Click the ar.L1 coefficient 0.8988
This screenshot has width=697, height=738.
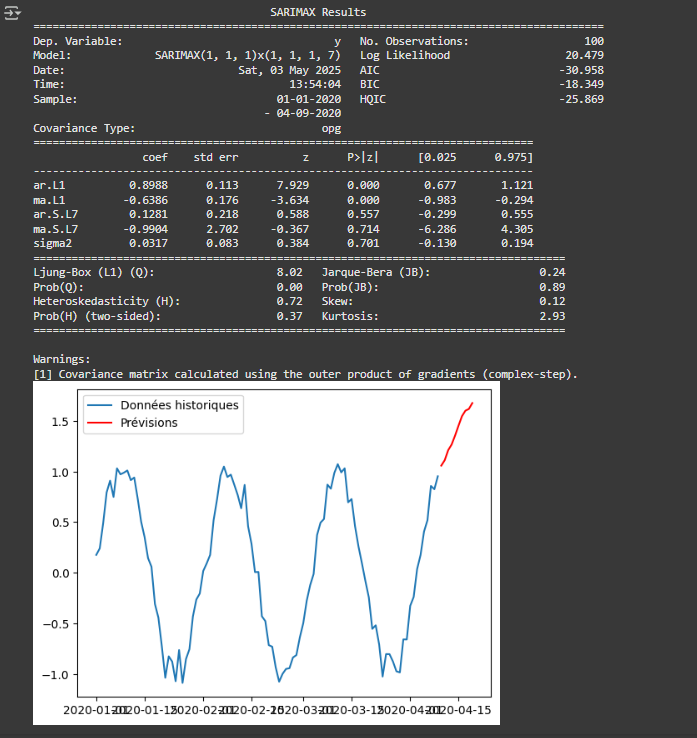tap(148, 185)
